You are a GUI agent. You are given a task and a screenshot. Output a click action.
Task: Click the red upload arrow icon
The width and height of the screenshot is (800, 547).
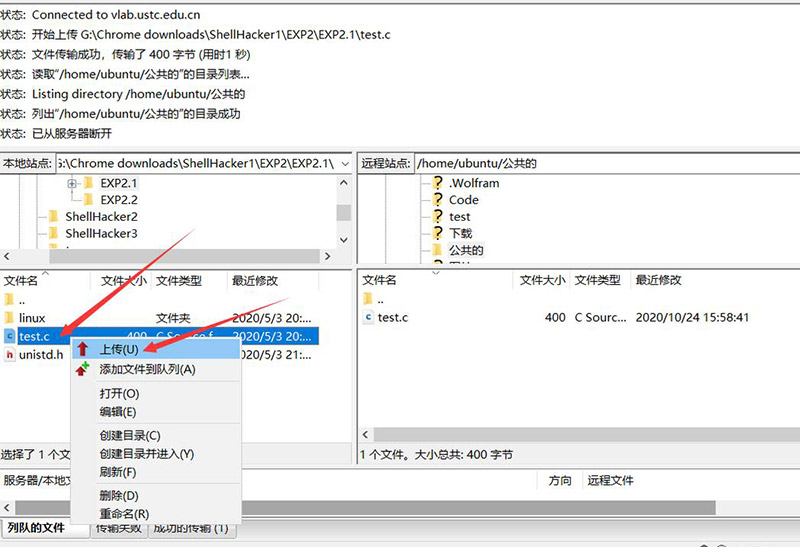[83, 350]
